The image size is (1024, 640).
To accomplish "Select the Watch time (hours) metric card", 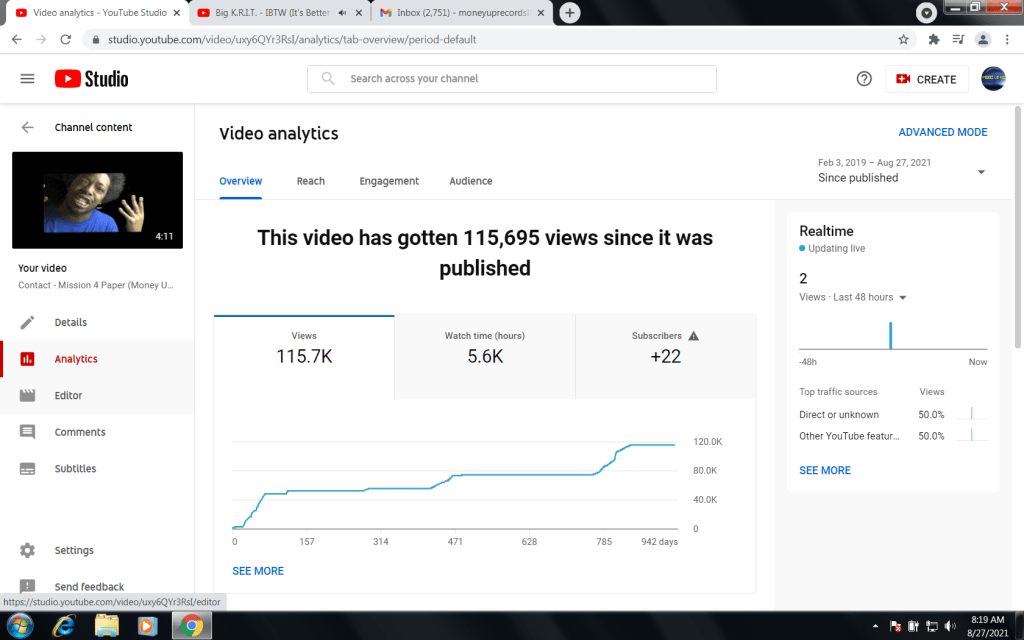I will click(484, 347).
